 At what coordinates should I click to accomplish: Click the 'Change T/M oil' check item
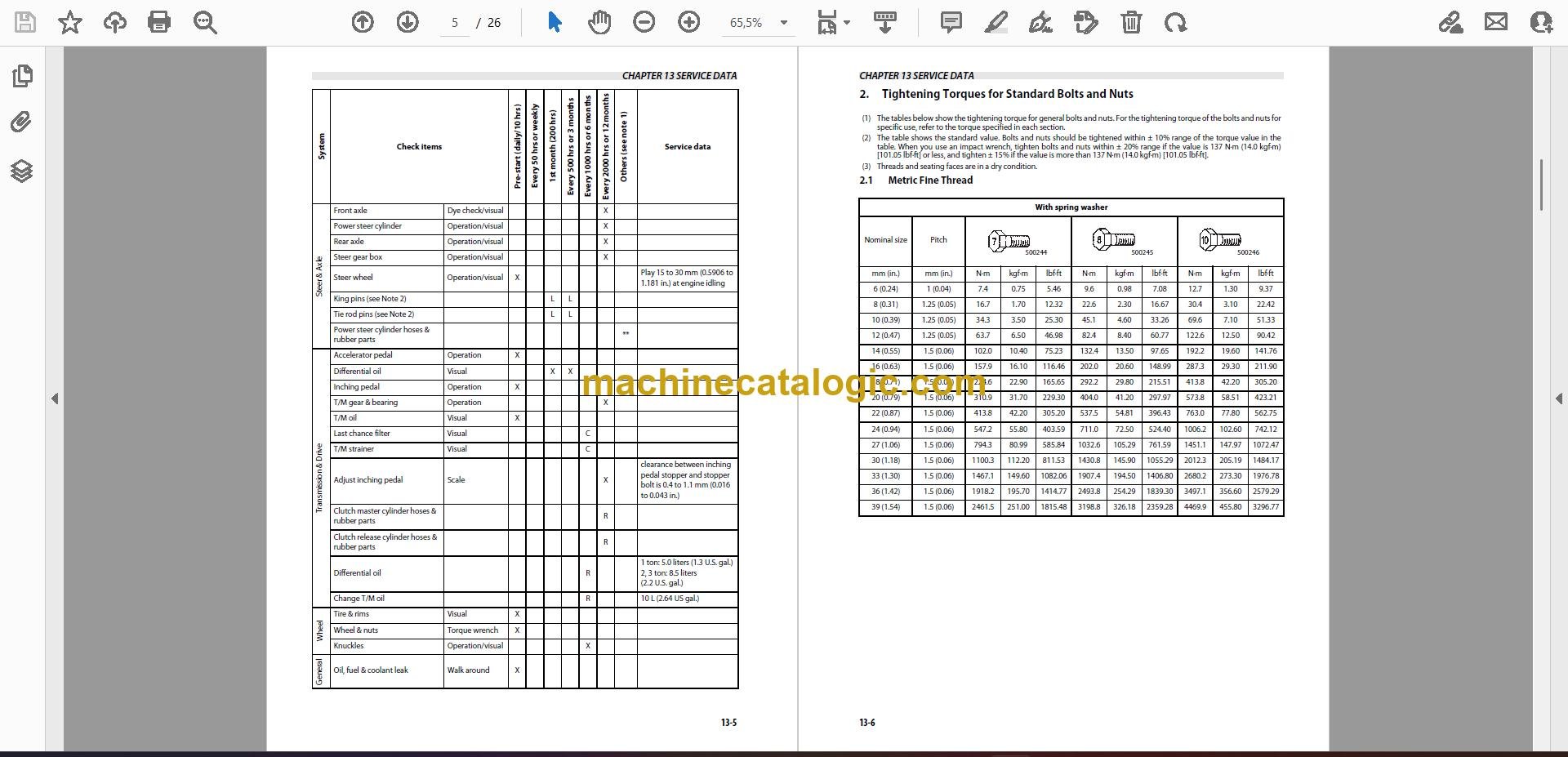click(359, 599)
